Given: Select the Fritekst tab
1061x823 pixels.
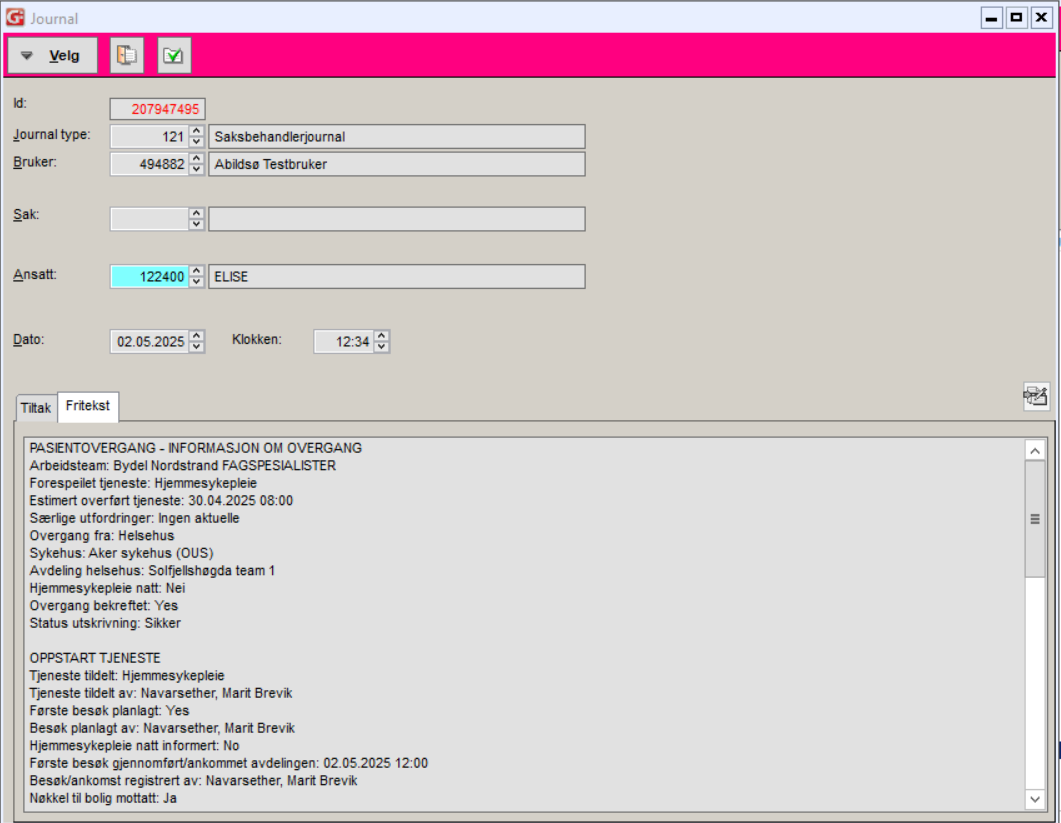Looking at the screenshot, I should 88,407.
